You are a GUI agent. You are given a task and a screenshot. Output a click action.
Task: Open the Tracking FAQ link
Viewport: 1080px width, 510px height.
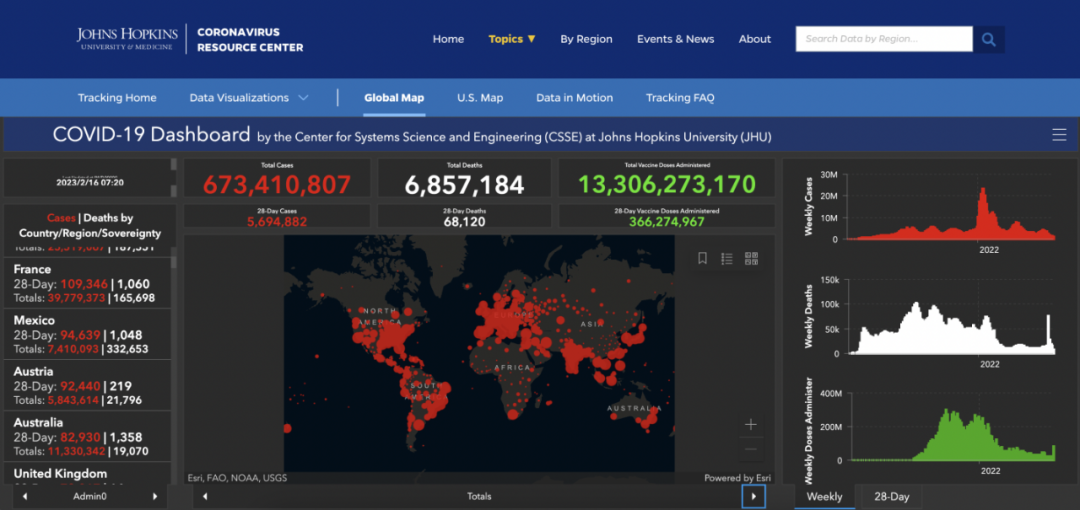point(680,98)
